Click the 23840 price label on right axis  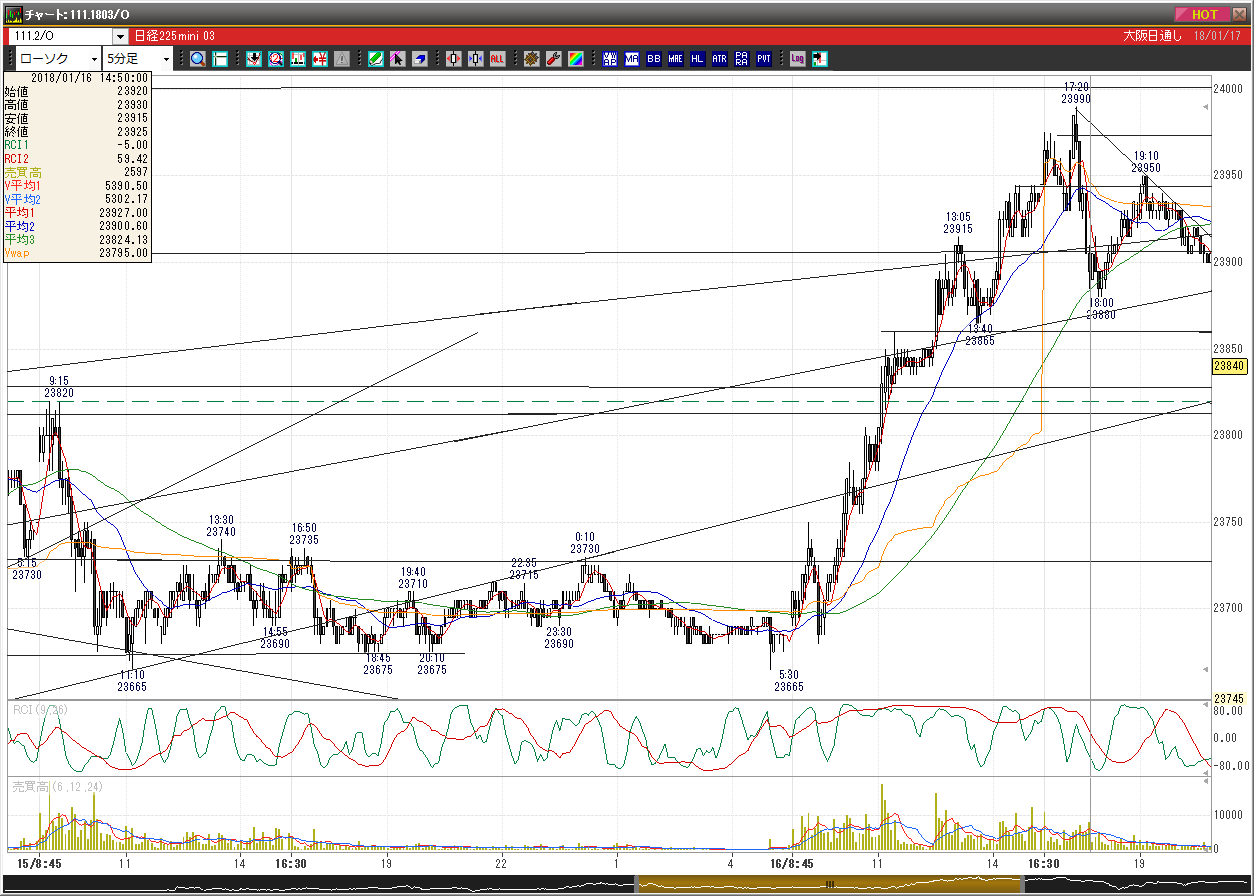pos(1228,367)
